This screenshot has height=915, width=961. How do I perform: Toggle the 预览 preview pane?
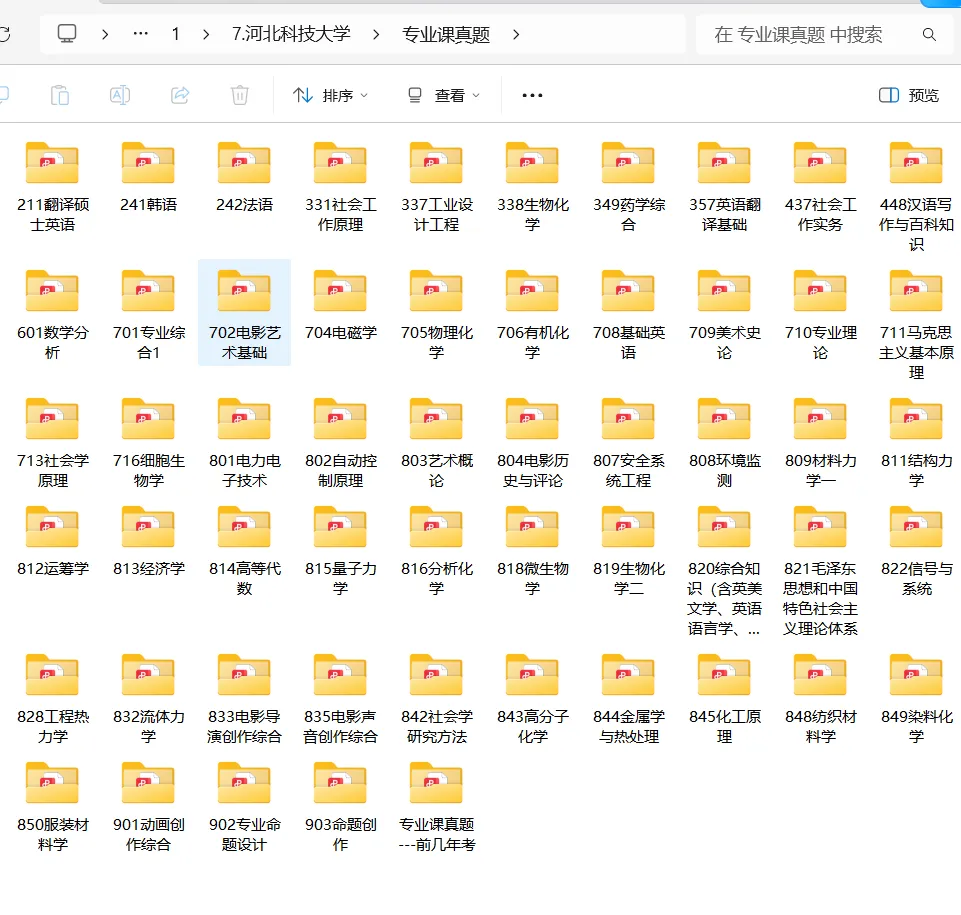pyautogui.click(x=909, y=95)
